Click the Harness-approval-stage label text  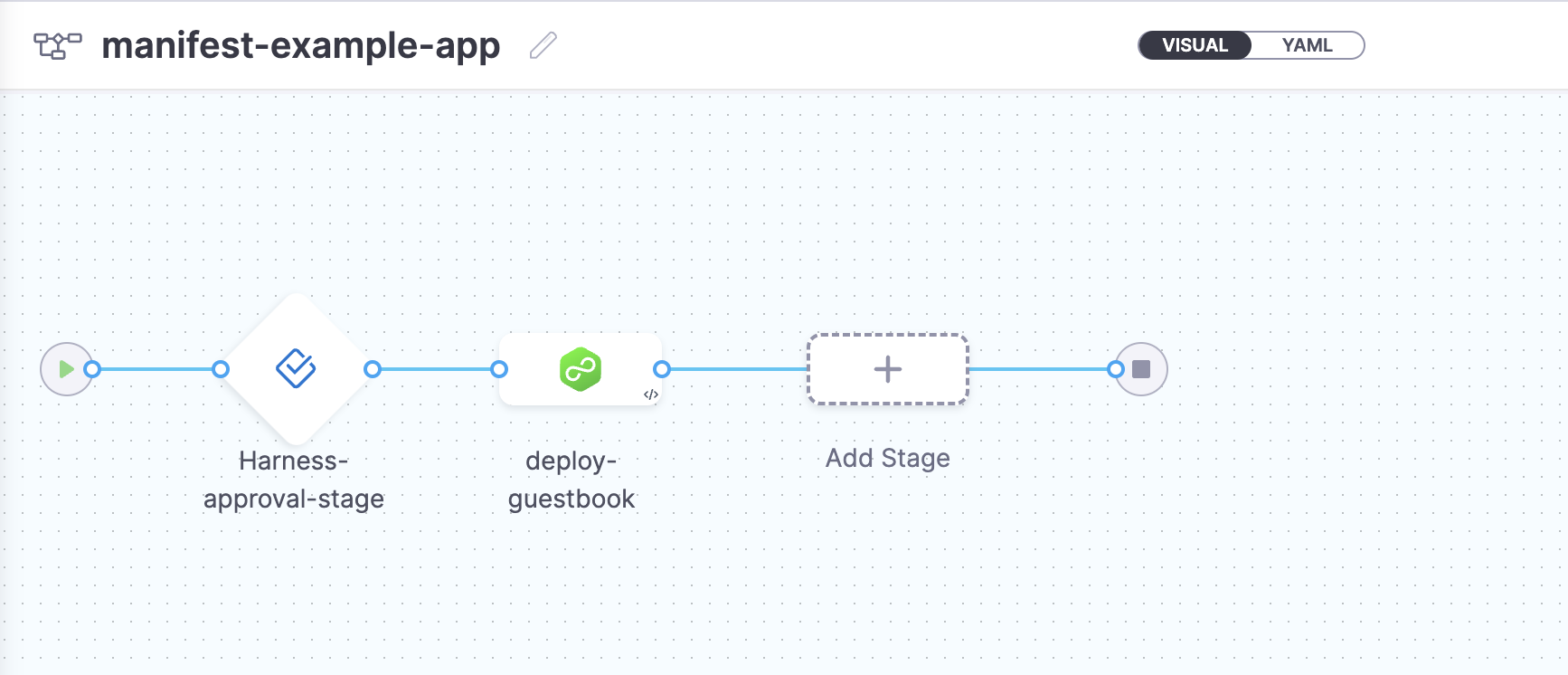[294, 480]
